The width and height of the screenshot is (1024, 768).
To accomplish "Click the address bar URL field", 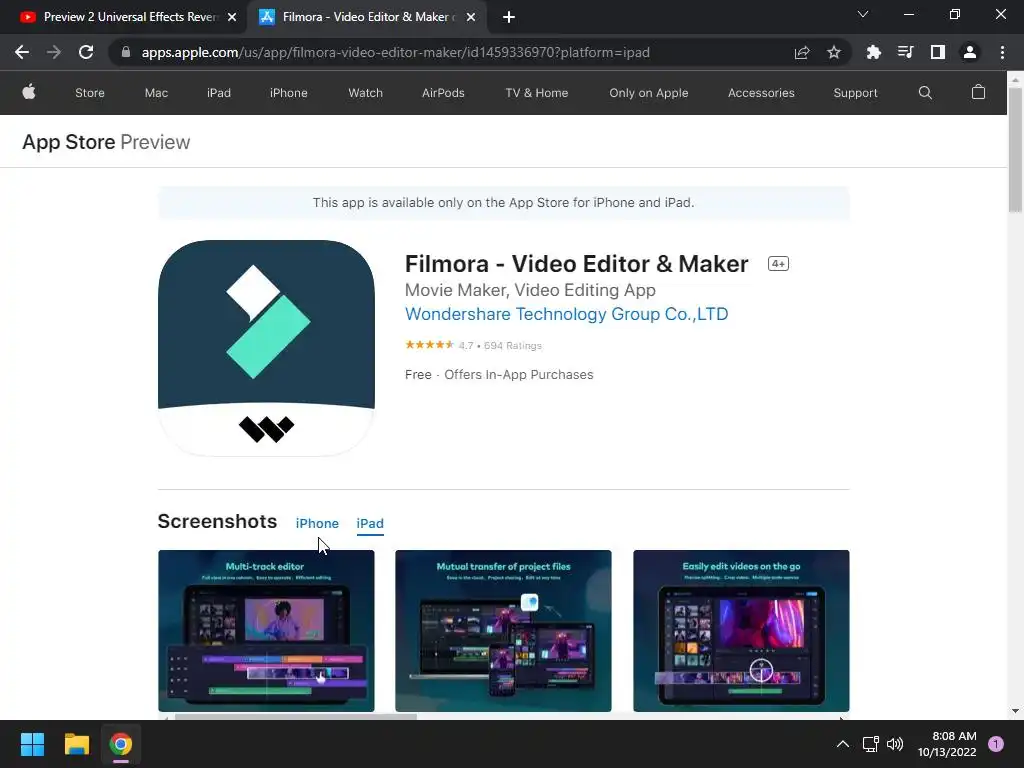I will click(395, 52).
